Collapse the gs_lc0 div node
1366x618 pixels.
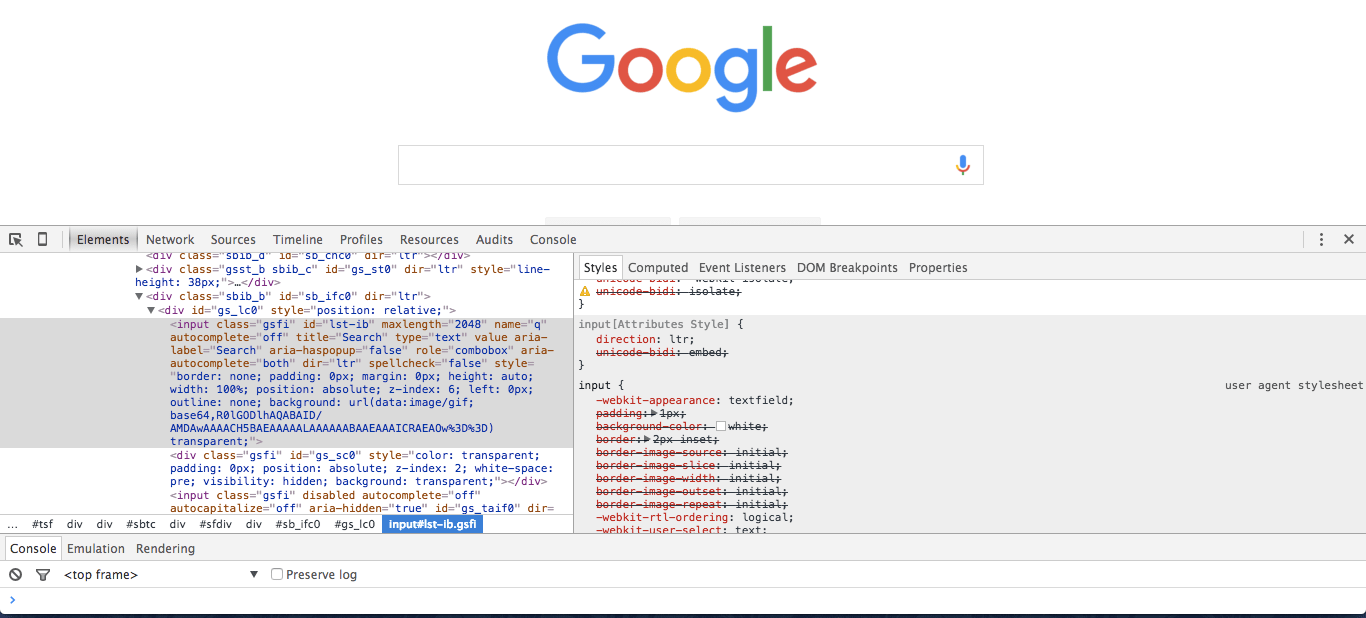tap(151, 311)
